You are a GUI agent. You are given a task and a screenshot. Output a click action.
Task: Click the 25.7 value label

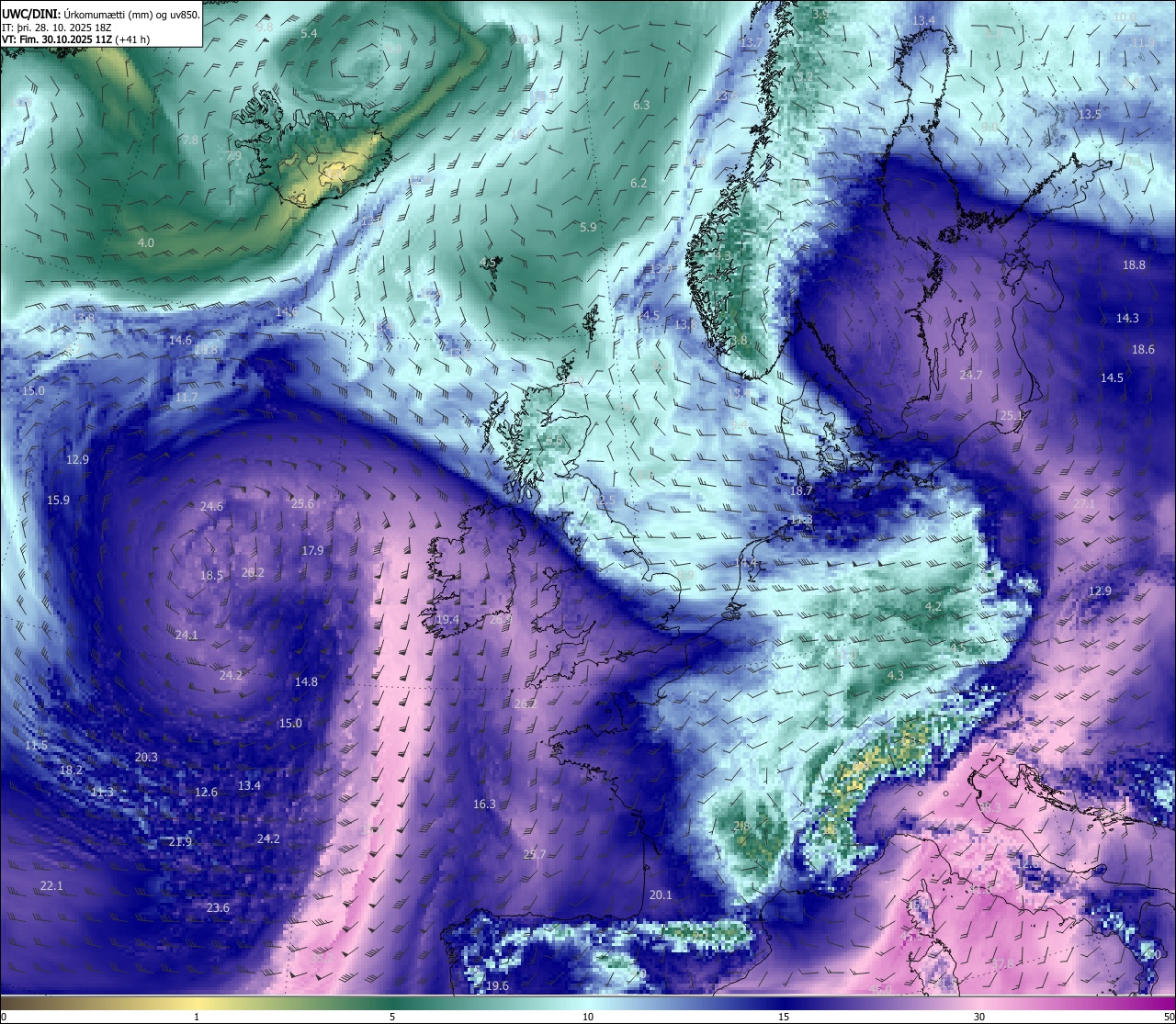[x=535, y=854]
